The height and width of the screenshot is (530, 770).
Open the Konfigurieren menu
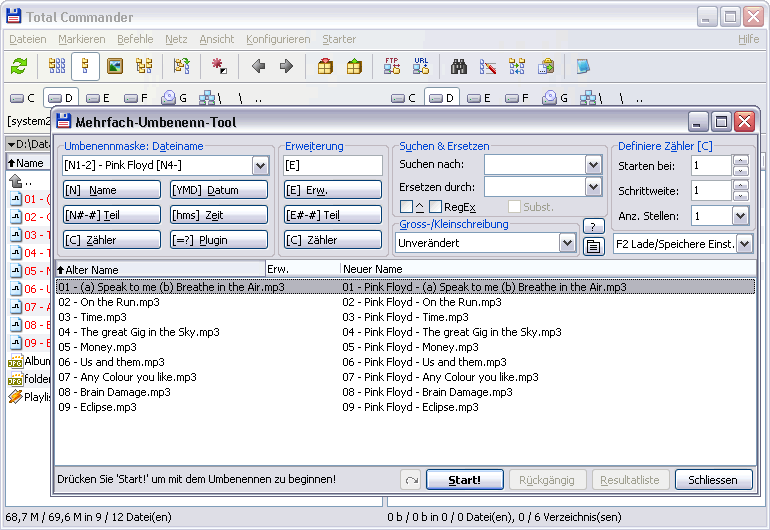278,39
